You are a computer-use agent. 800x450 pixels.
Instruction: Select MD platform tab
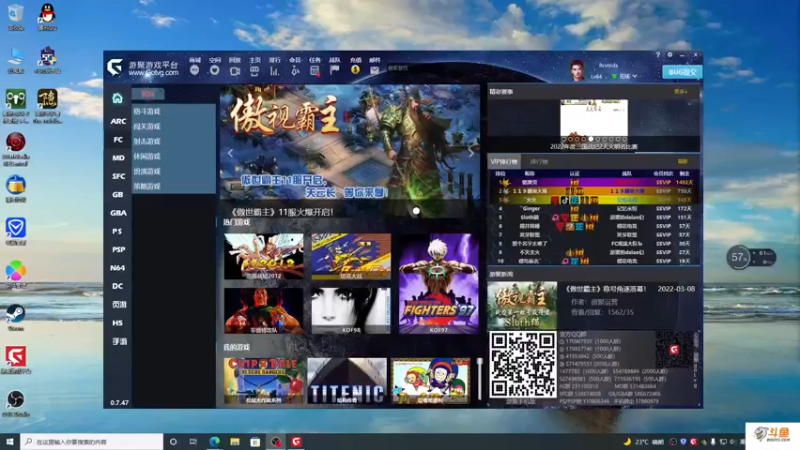pos(118,158)
